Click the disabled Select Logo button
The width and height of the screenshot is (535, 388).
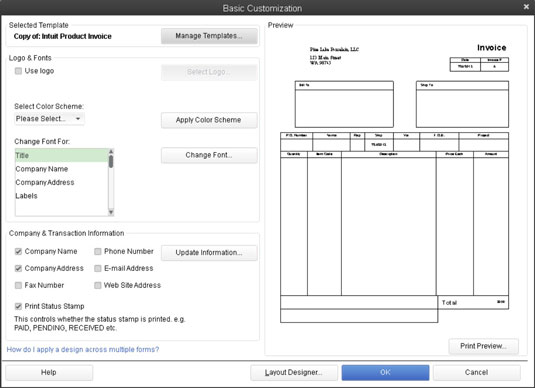pos(209,72)
